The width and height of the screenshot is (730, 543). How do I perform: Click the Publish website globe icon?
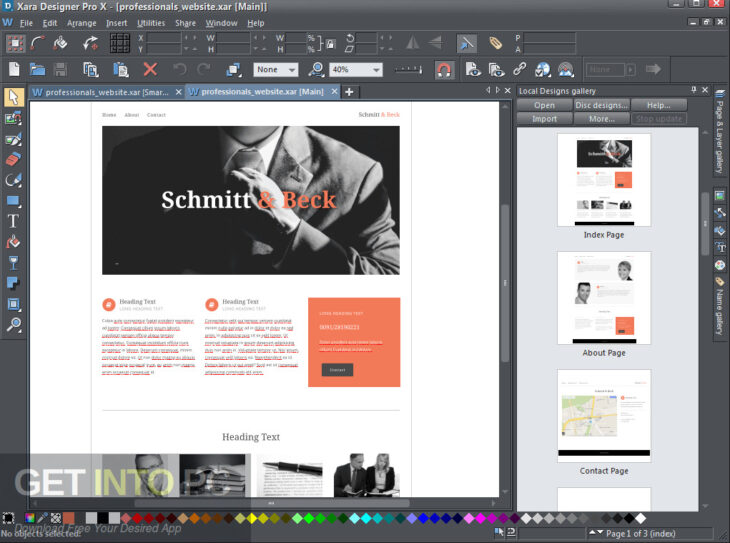coord(542,69)
